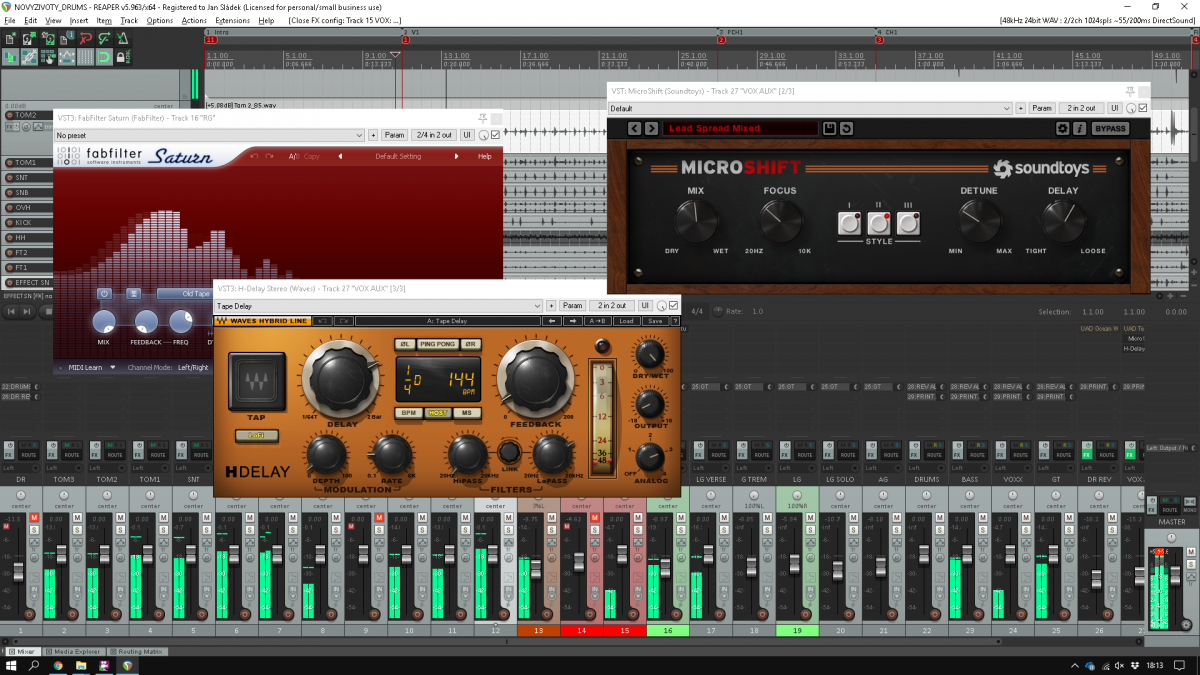
Task: Click the H-Delay Load button
Action: (626, 321)
